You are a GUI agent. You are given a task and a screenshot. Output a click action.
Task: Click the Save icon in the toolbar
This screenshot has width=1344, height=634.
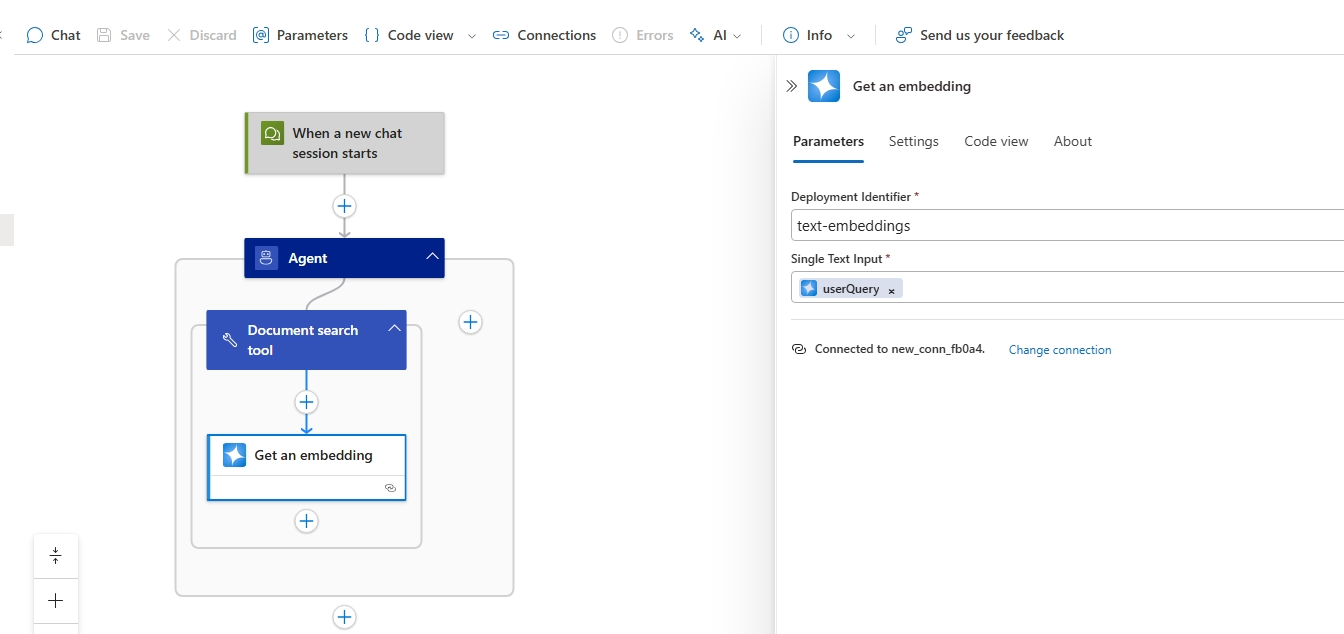(x=101, y=34)
